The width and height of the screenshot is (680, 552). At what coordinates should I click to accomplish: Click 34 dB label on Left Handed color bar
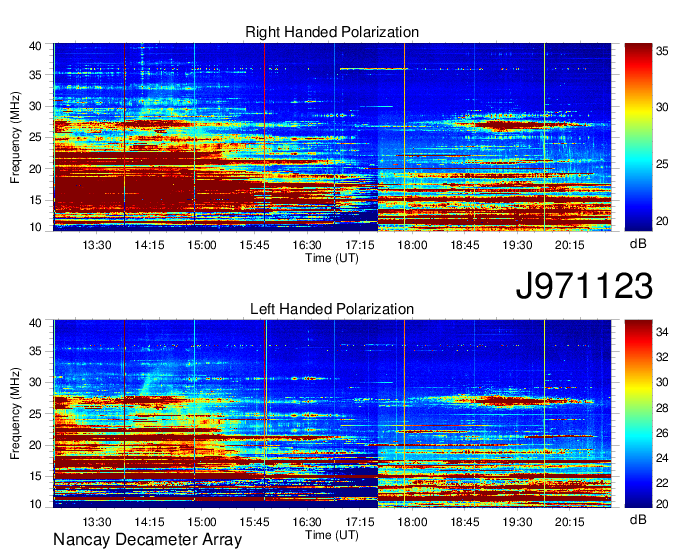662,332
